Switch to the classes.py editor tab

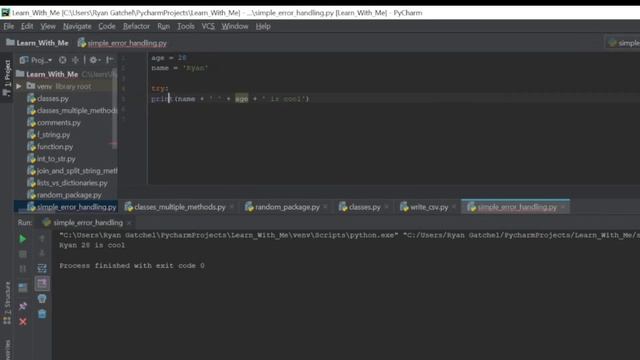(364, 207)
